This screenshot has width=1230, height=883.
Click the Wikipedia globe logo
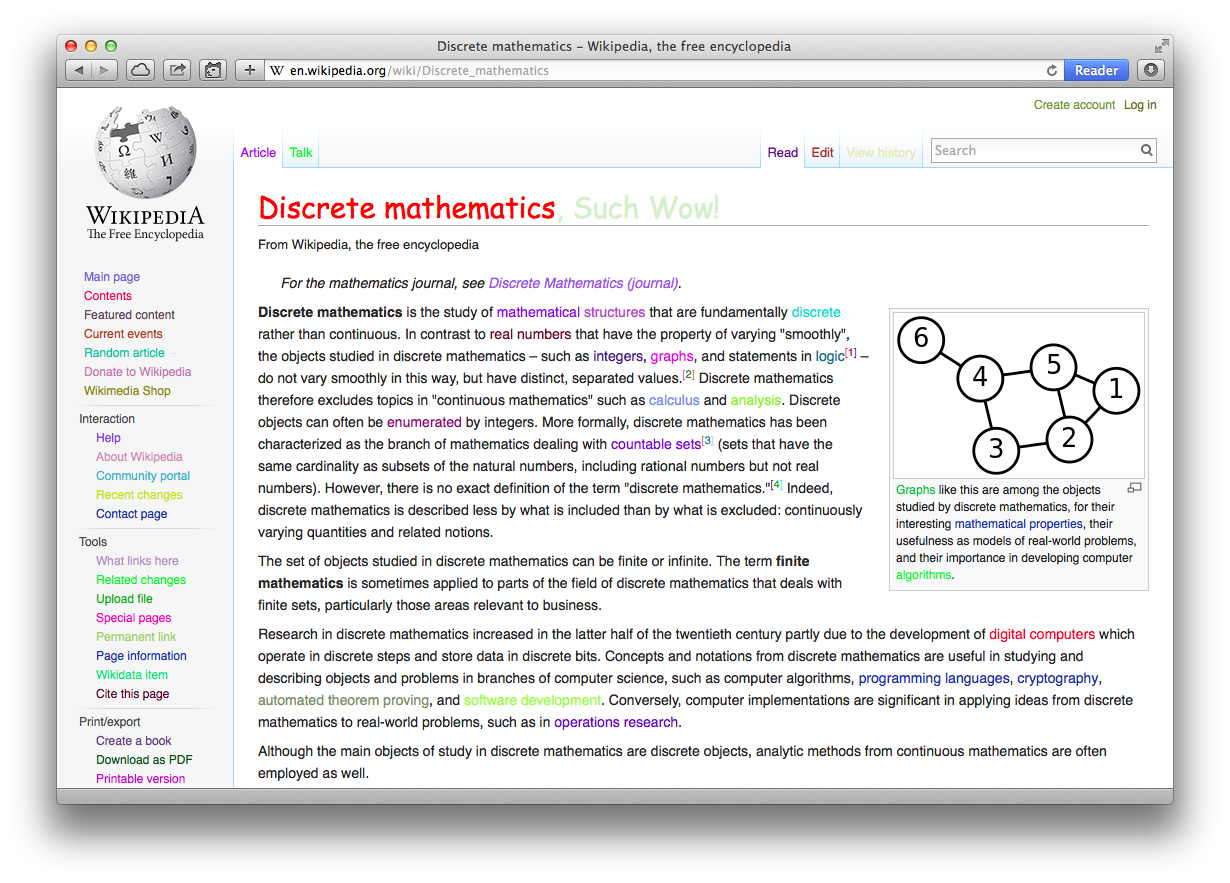(x=145, y=151)
